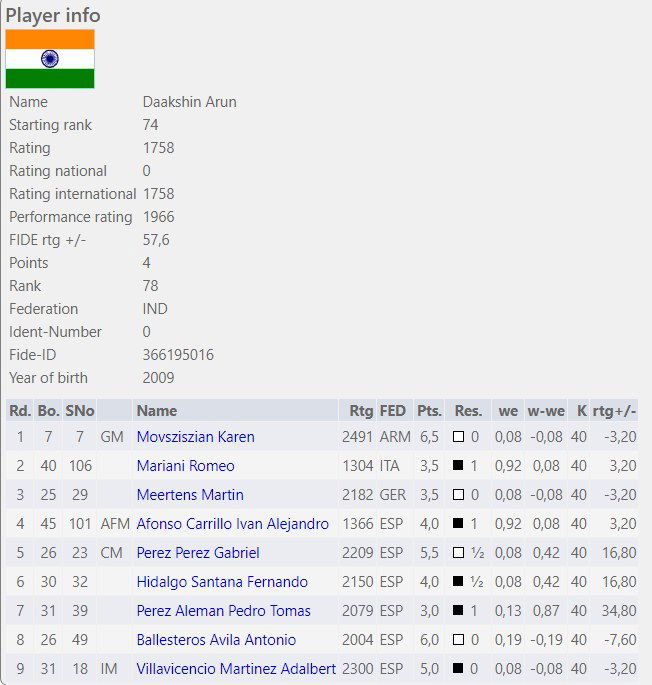
Task: Open Villavicencio Martinez Adalbert link
Action: tap(236, 669)
